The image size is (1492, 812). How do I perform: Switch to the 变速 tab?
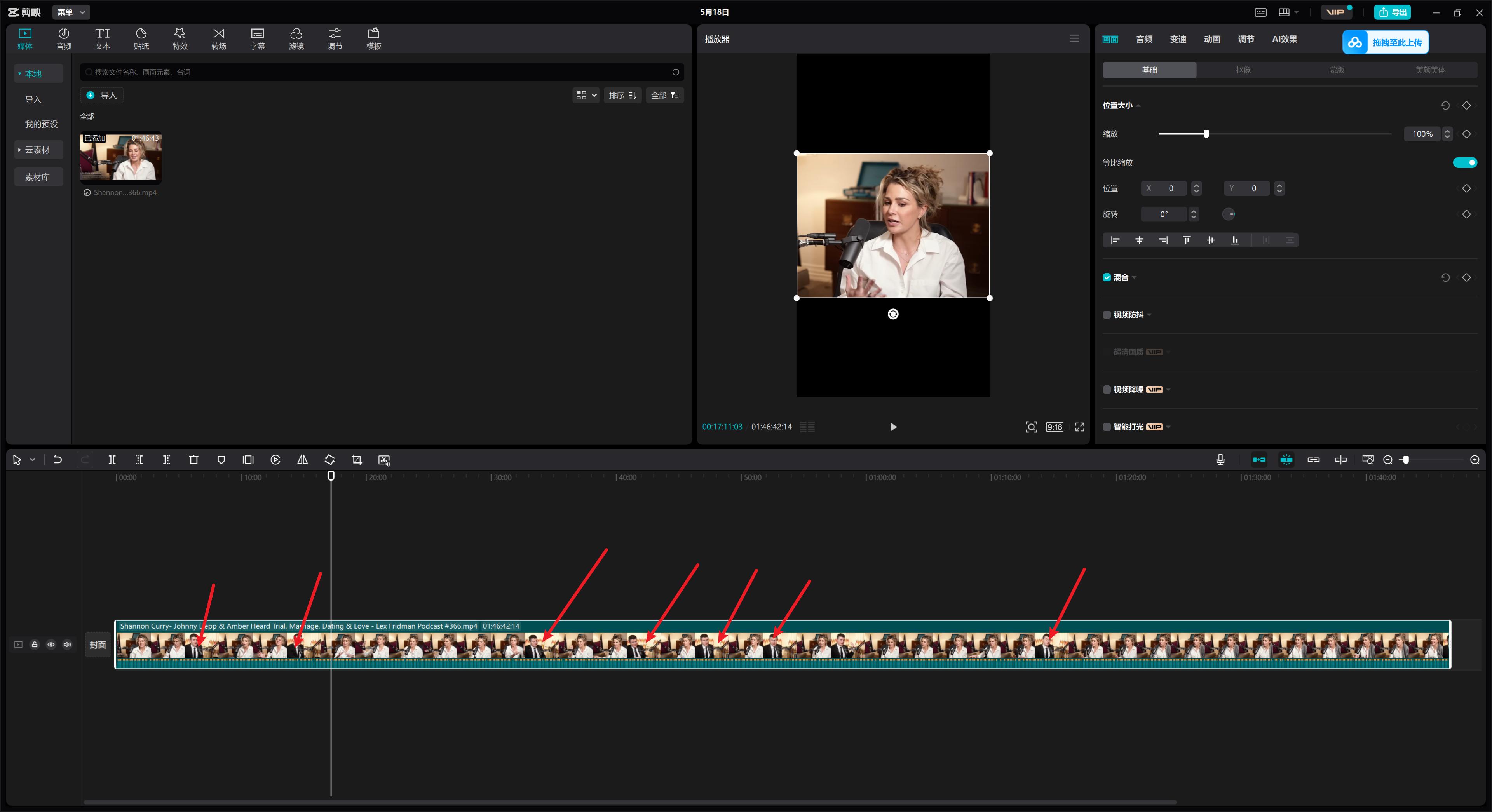pos(1178,39)
